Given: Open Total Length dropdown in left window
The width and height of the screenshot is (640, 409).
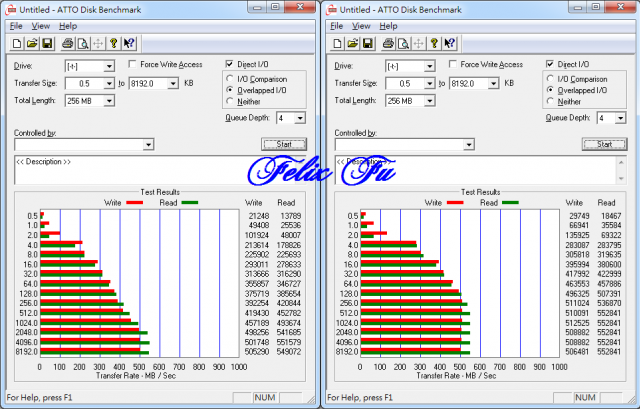Looking at the screenshot, I should click(x=109, y=101).
